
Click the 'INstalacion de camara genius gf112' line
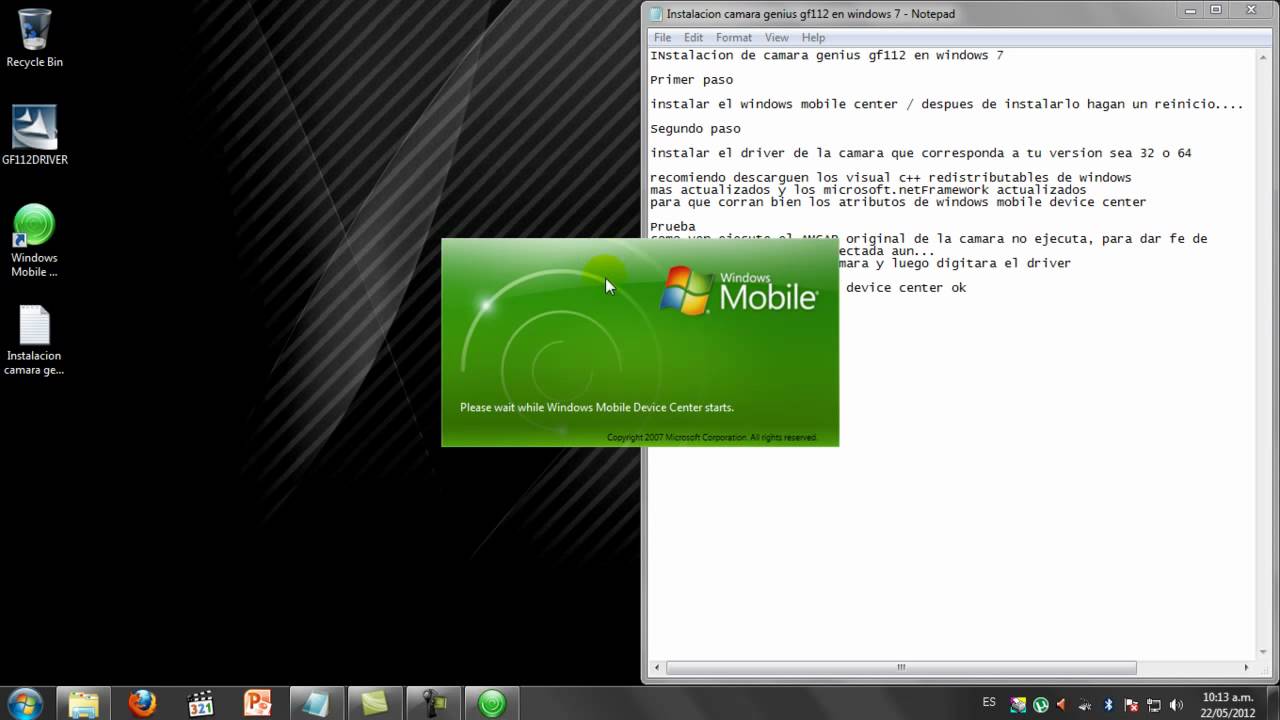tap(826, 56)
